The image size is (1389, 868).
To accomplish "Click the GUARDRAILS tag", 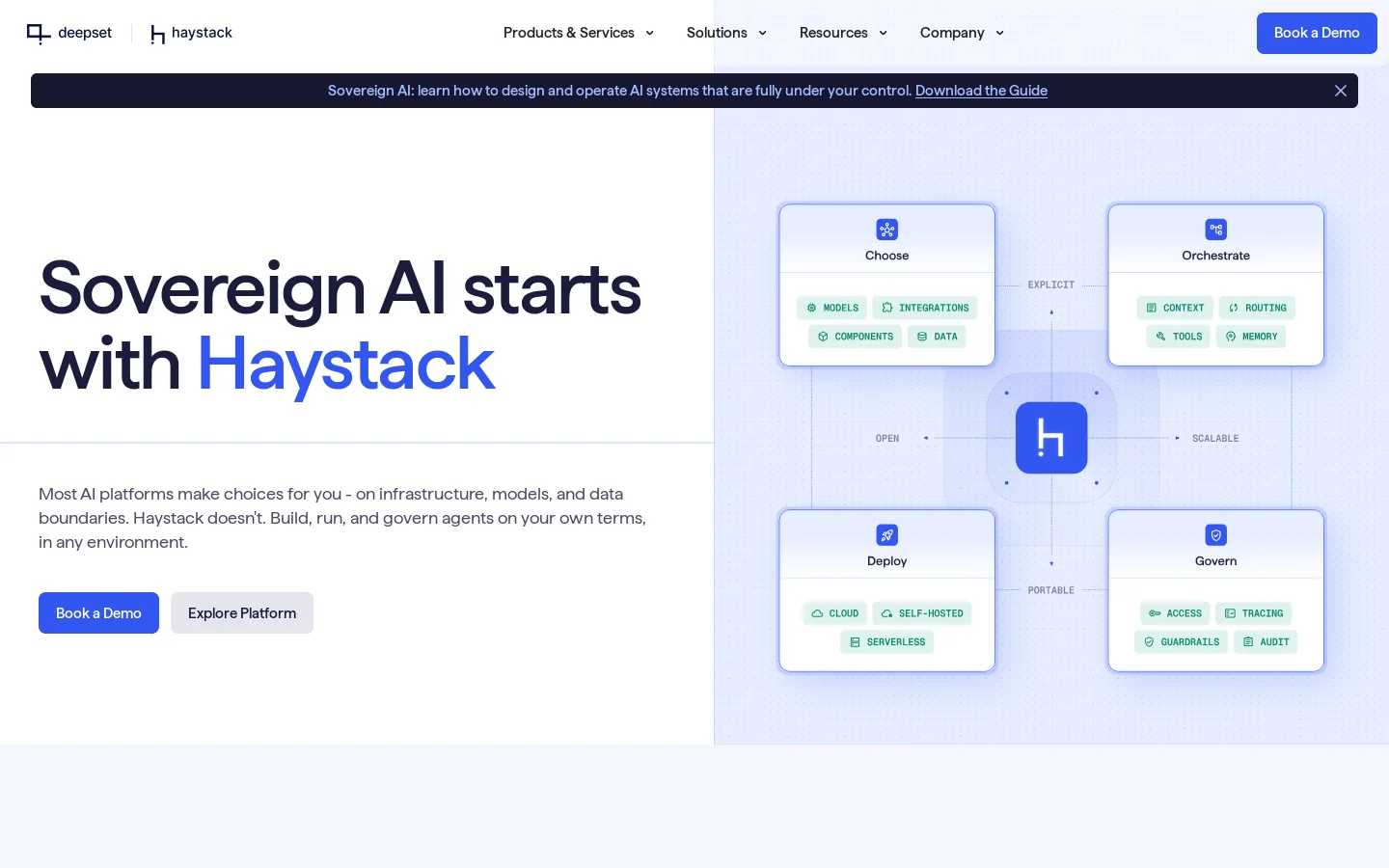I will 1182,642.
